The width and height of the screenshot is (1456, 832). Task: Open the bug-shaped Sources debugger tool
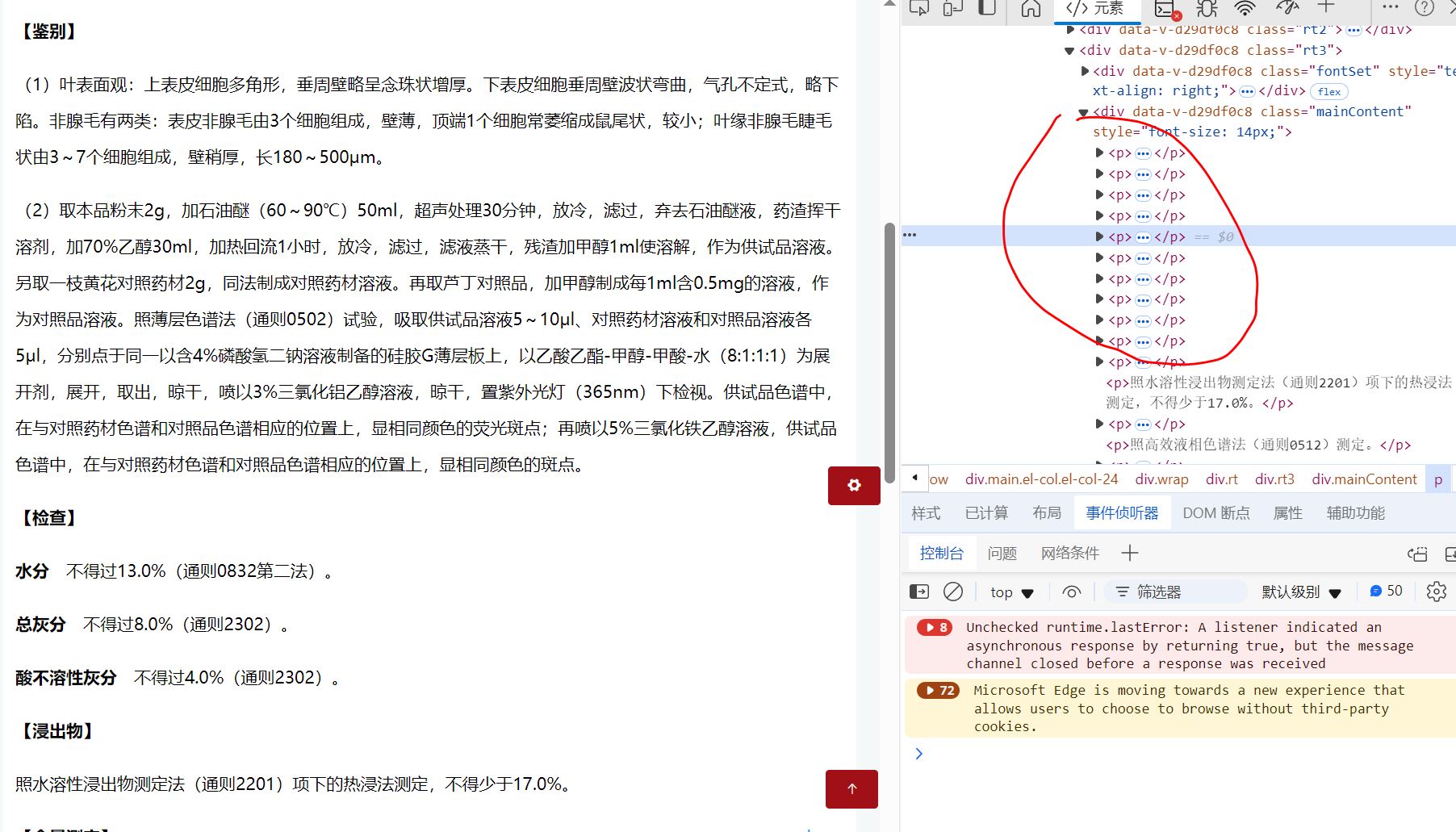click(x=1207, y=8)
